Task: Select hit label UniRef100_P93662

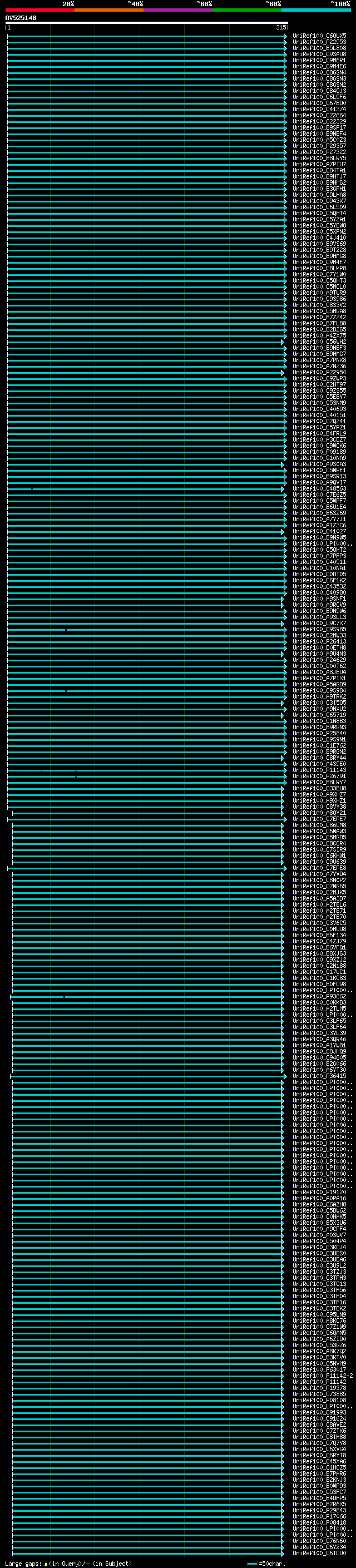Action: pyautogui.click(x=319, y=997)
